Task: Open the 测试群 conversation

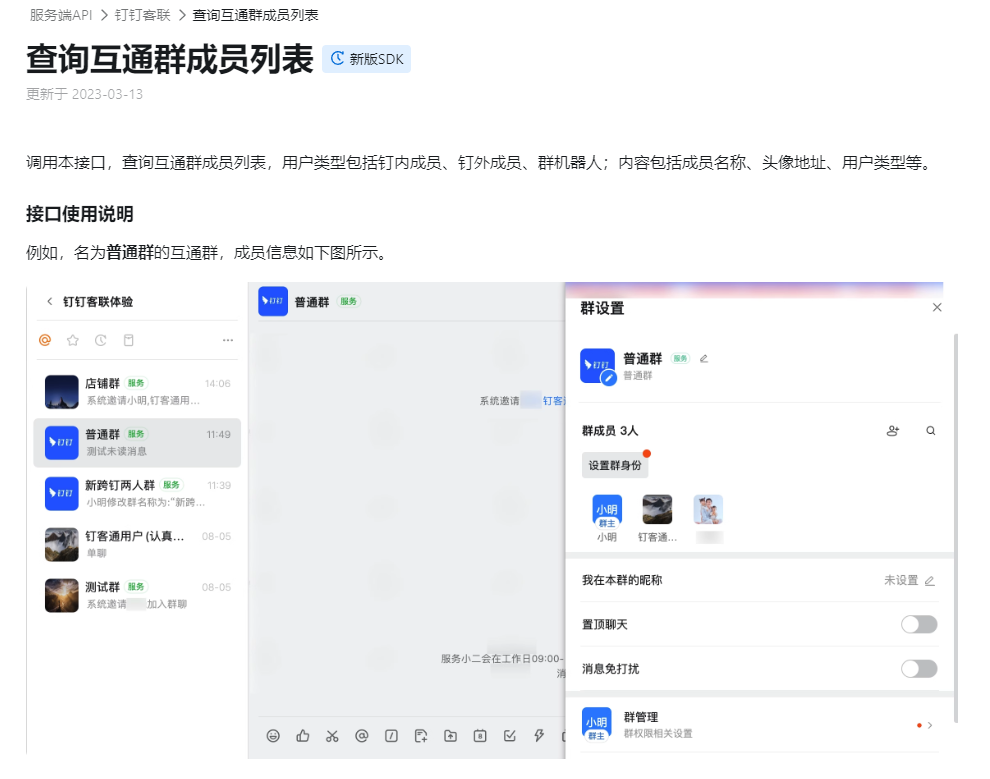Action: click(137, 595)
